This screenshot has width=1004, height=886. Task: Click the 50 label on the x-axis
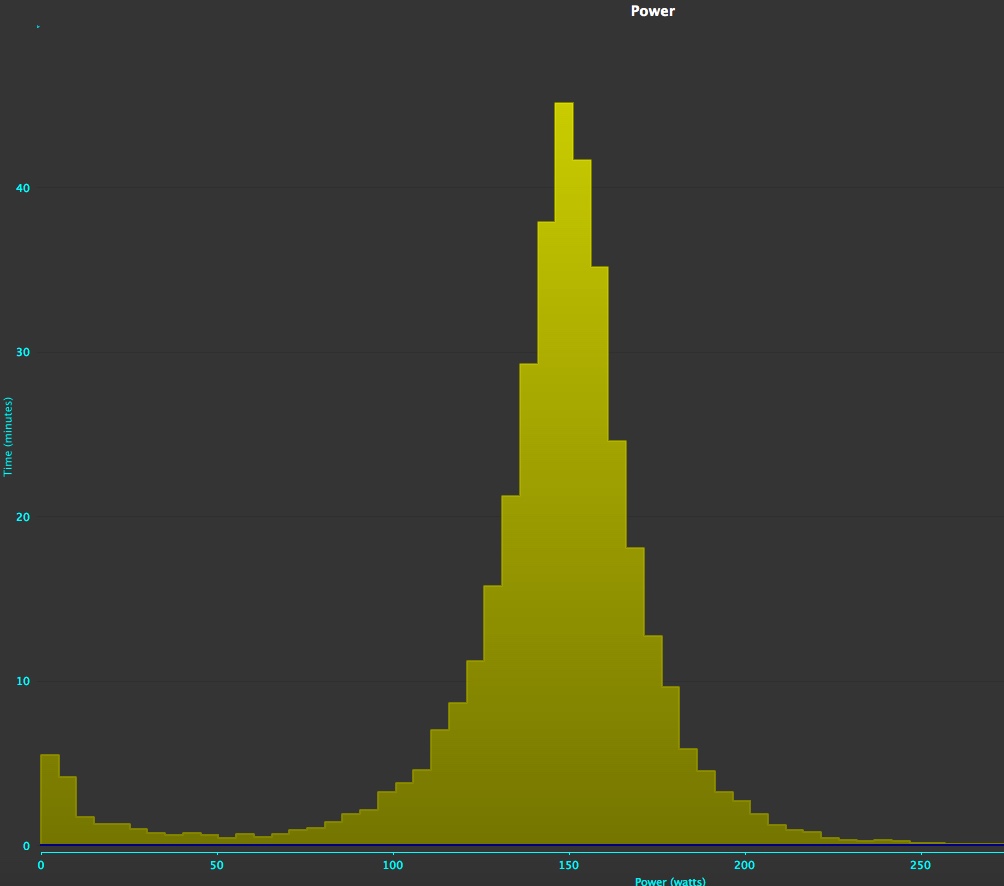pyautogui.click(x=217, y=865)
